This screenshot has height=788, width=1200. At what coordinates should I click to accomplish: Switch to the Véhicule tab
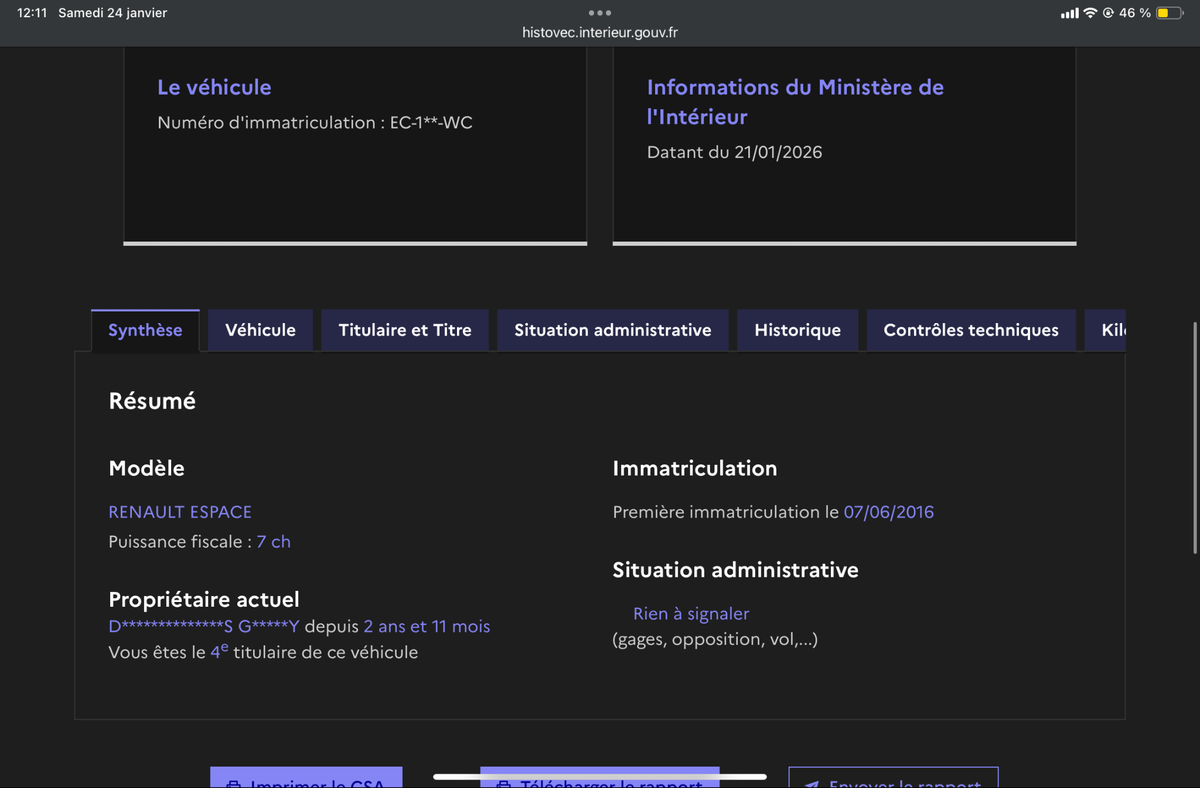pos(260,329)
